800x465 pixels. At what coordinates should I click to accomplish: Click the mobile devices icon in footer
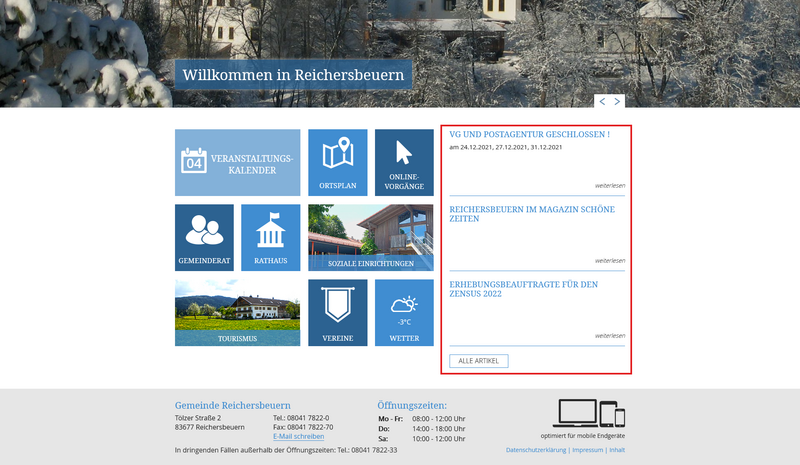[589, 413]
